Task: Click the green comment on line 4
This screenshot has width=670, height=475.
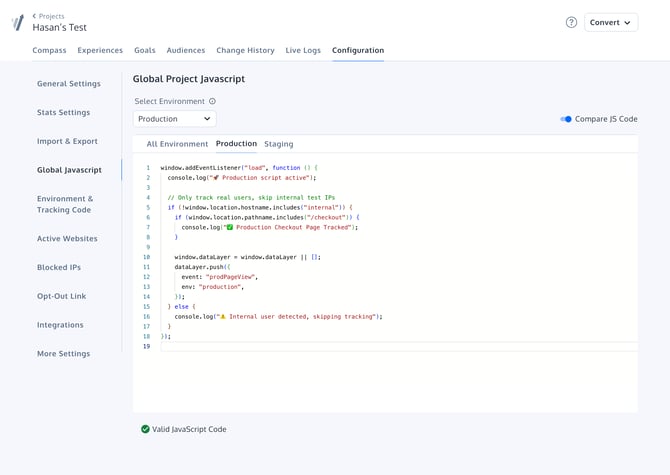Action: 251,197
